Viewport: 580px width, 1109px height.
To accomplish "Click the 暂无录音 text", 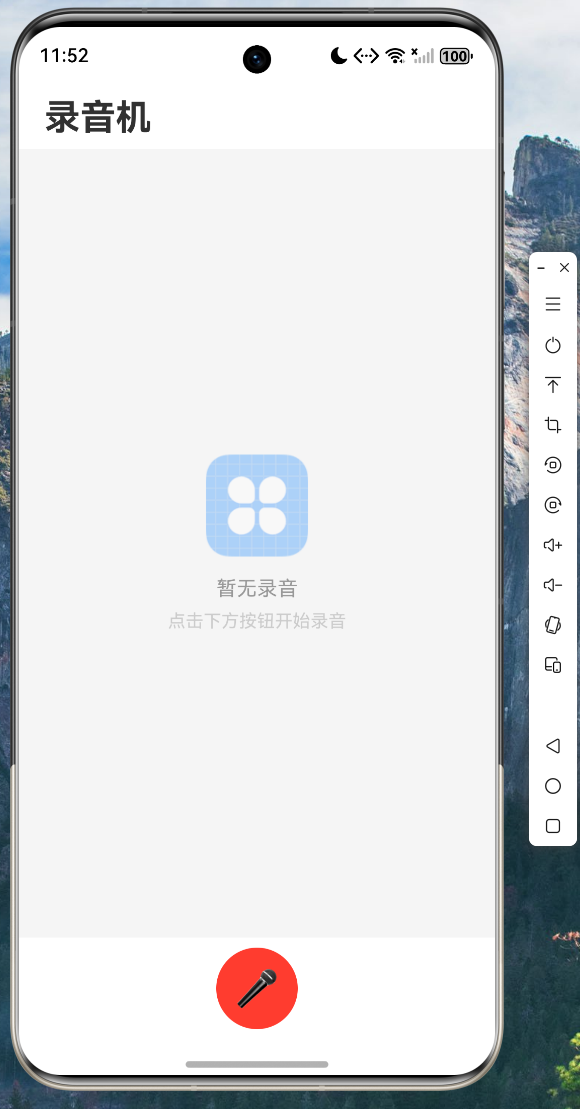I will point(257,588).
